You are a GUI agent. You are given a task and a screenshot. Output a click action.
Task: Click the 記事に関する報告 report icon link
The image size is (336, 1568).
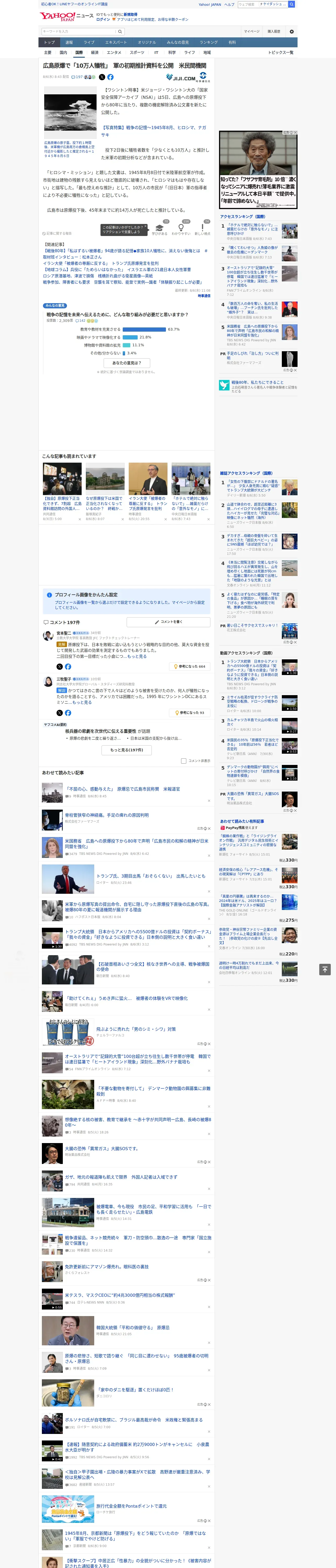point(57,233)
